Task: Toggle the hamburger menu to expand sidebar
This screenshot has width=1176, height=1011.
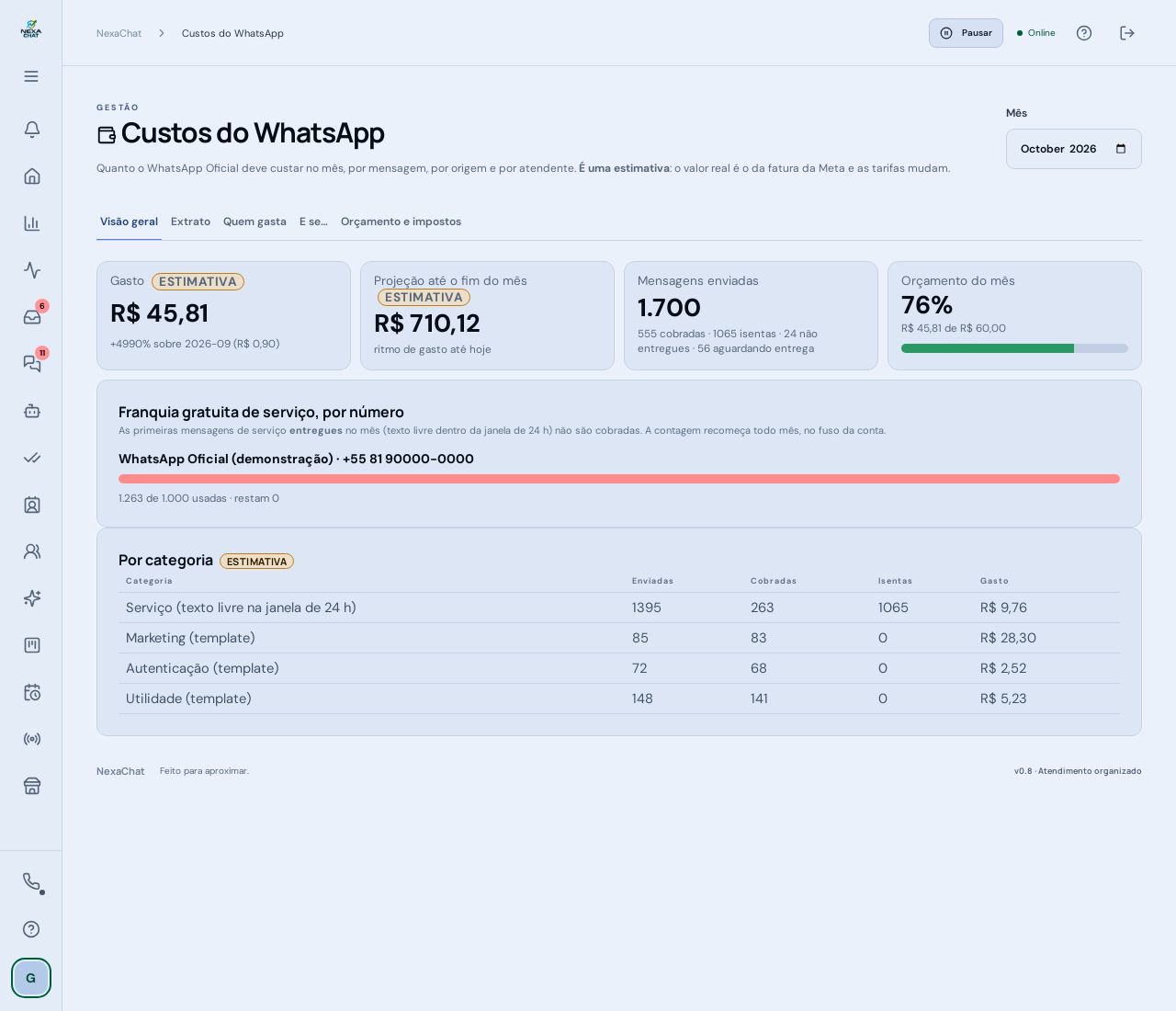Action: coord(31,76)
